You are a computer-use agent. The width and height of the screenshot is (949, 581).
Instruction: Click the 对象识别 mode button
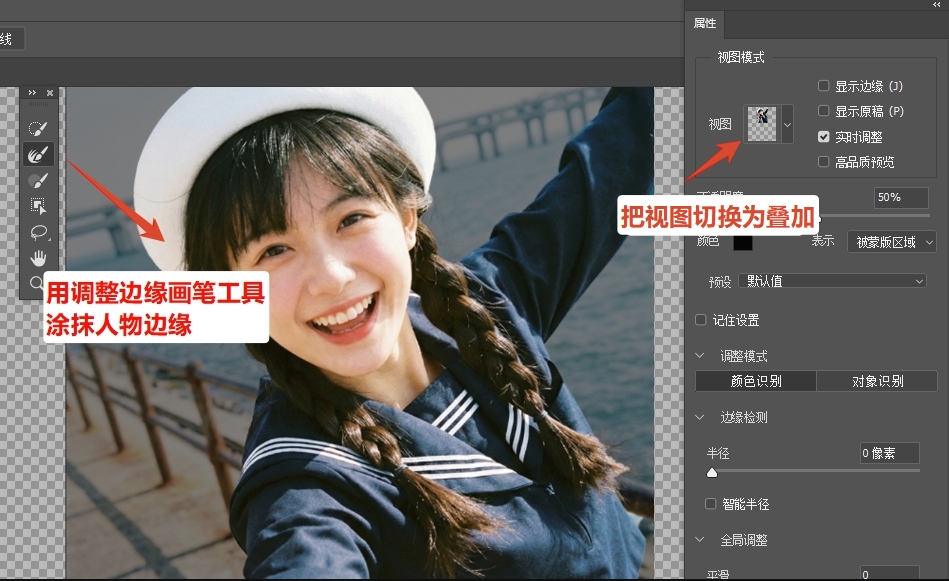click(878, 381)
